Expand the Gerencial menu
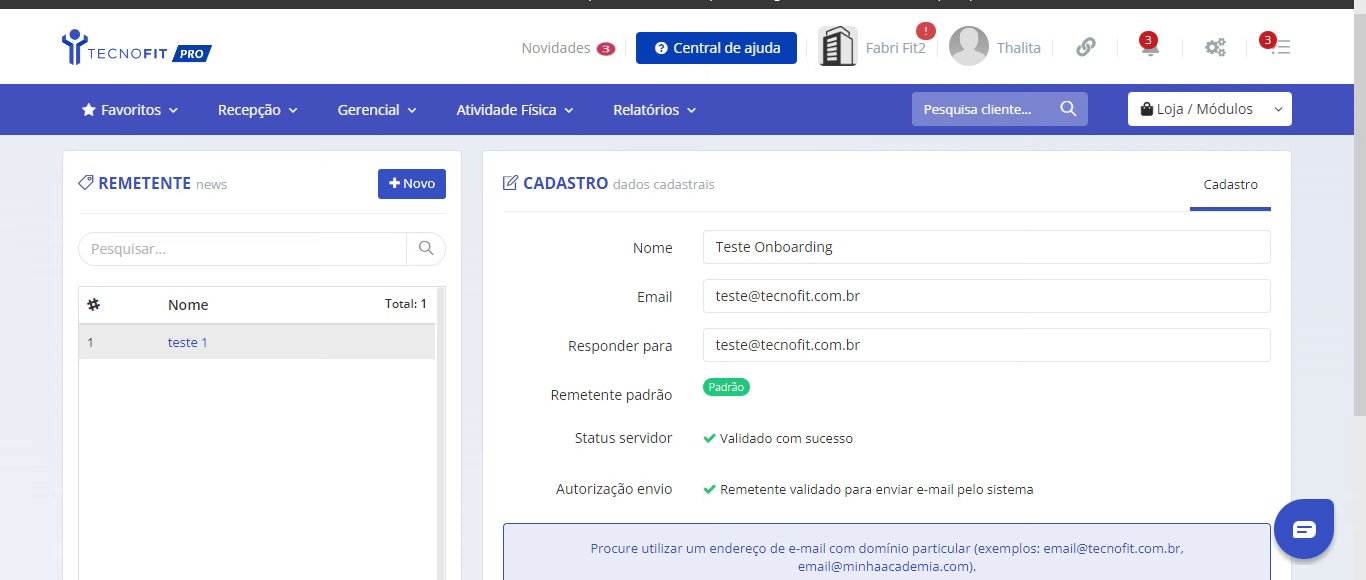This screenshot has width=1366, height=580. [377, 110]
